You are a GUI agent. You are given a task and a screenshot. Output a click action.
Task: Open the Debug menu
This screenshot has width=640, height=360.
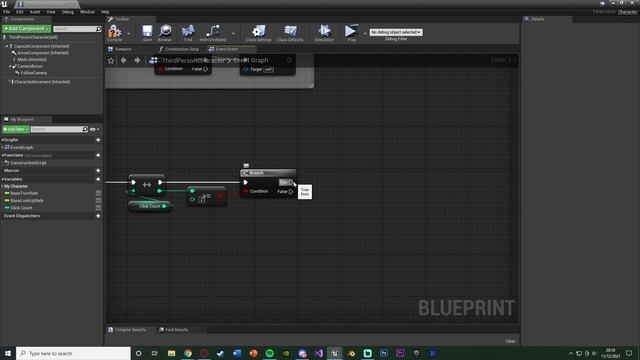coord(68,12)
